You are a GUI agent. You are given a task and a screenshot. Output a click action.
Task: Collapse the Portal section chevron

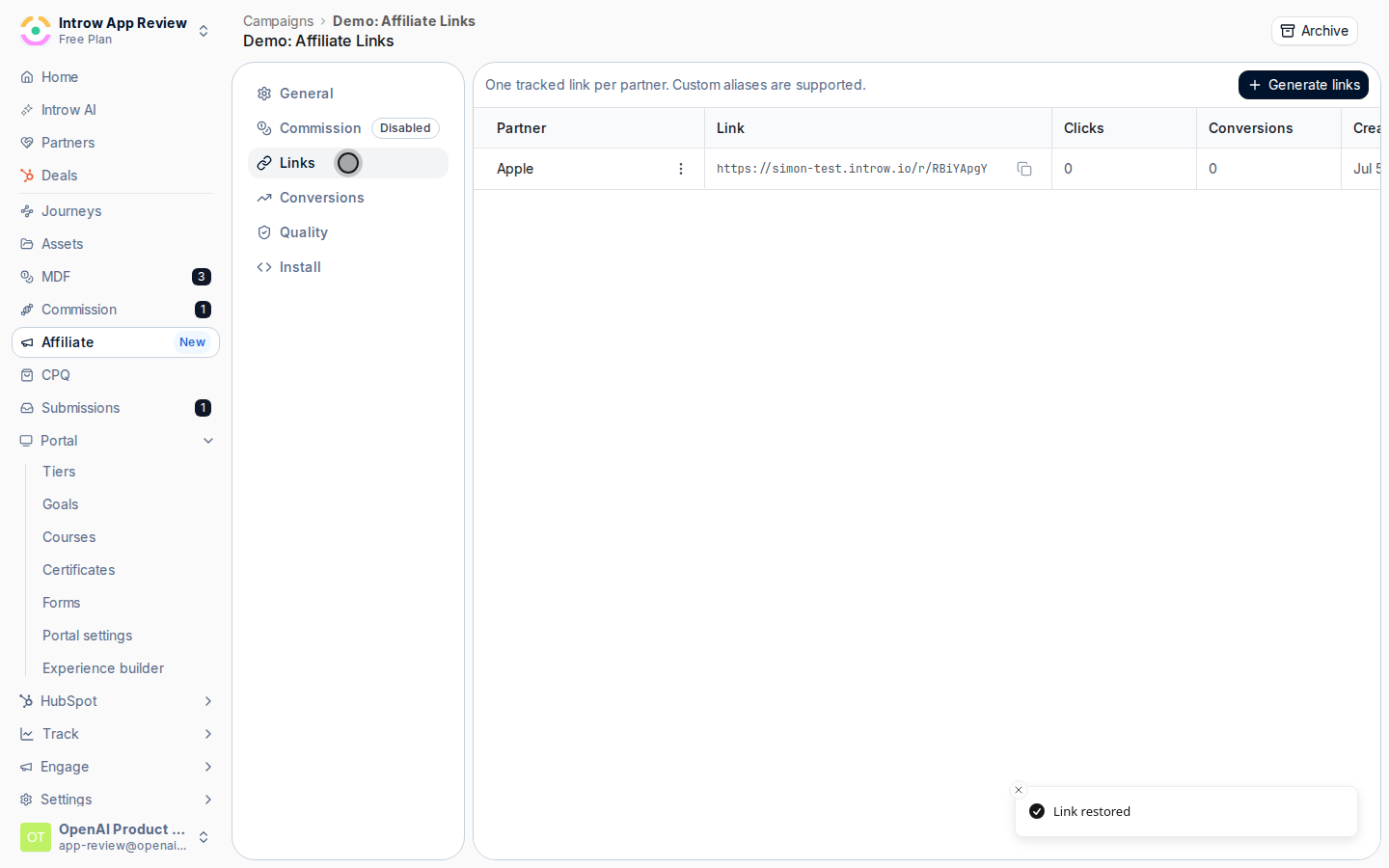point(208,441)
